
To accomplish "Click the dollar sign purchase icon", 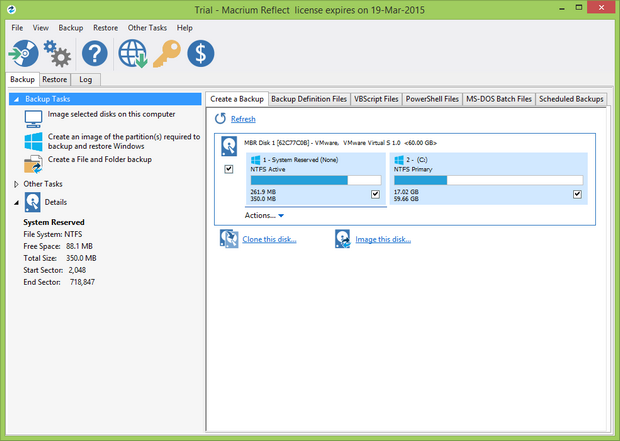I will 201,53.
